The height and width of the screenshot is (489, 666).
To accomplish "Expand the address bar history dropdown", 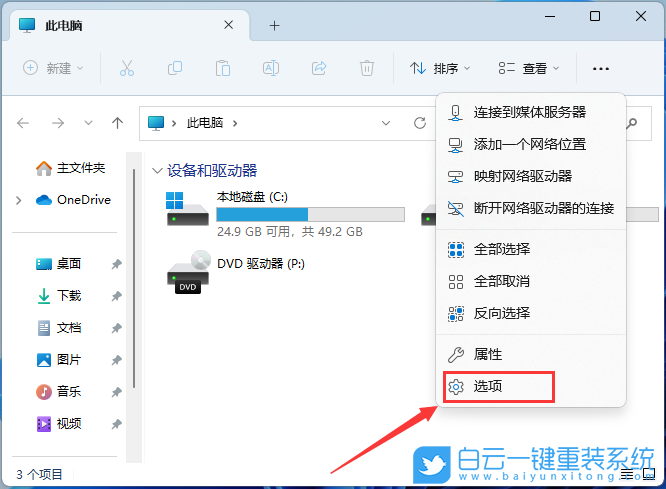I will [386, 123].
